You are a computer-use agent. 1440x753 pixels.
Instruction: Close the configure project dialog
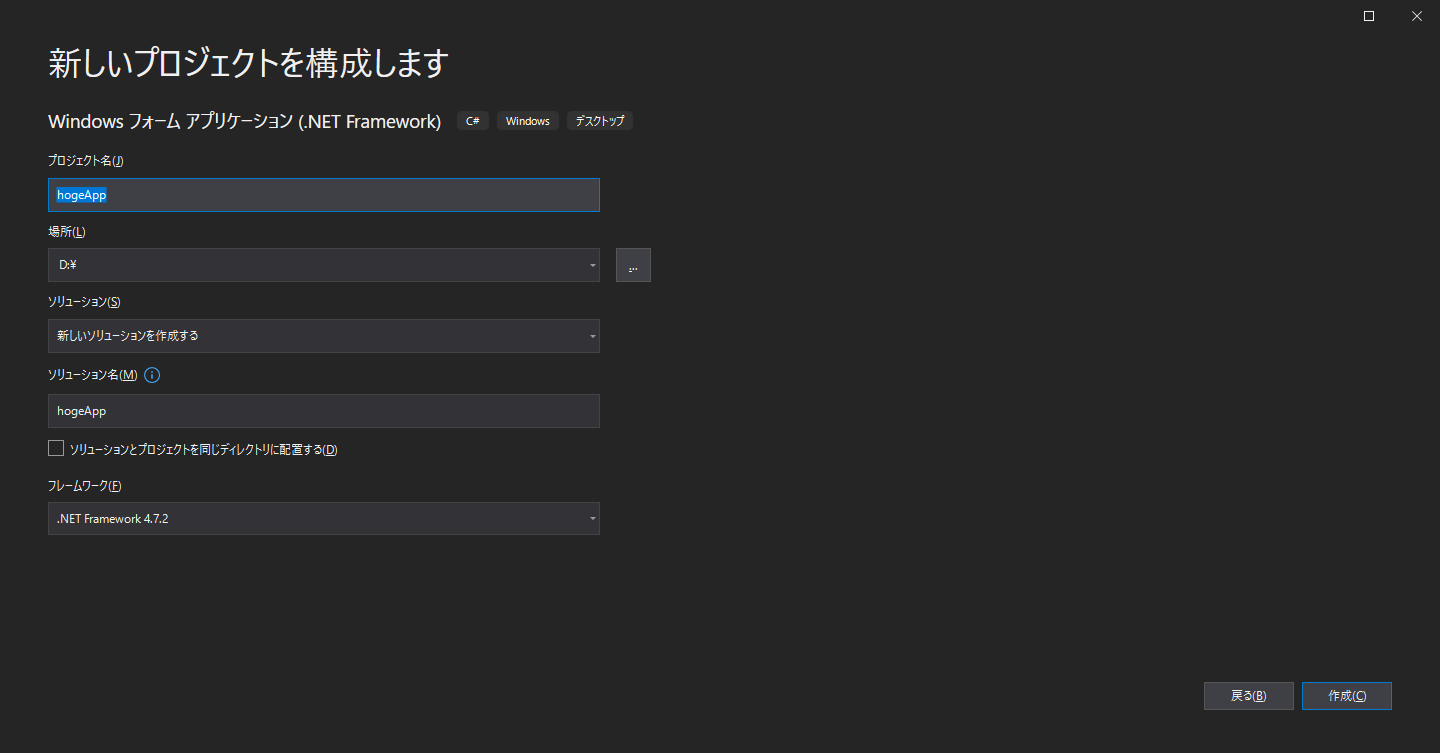[x=1416, y=16]
